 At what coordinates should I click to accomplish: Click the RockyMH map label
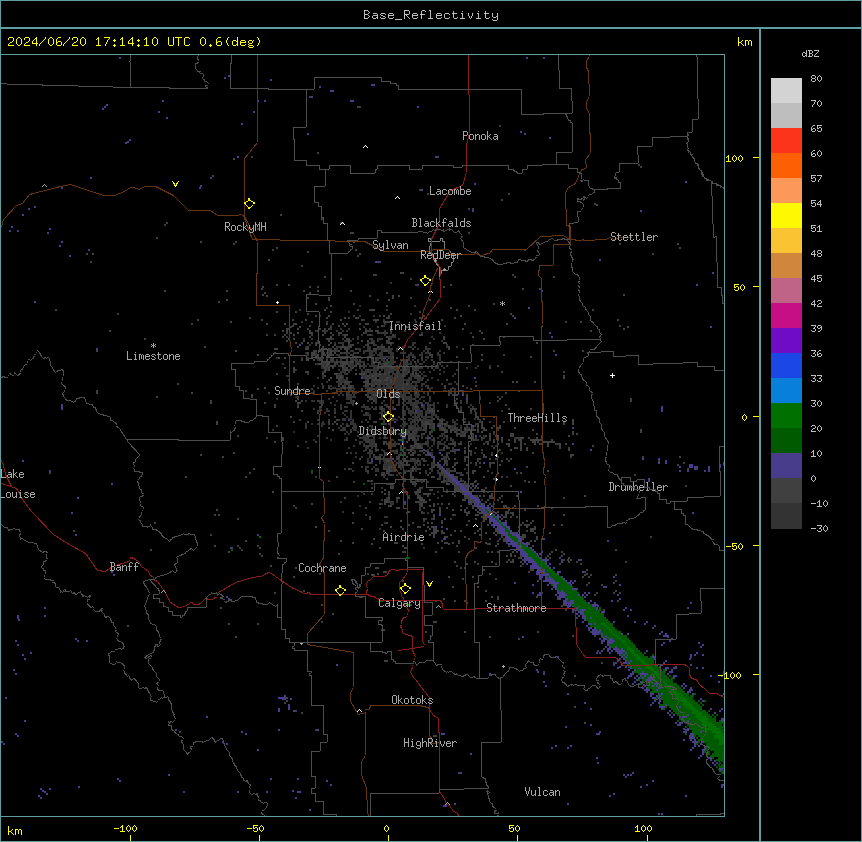click(x=245, y=227)
